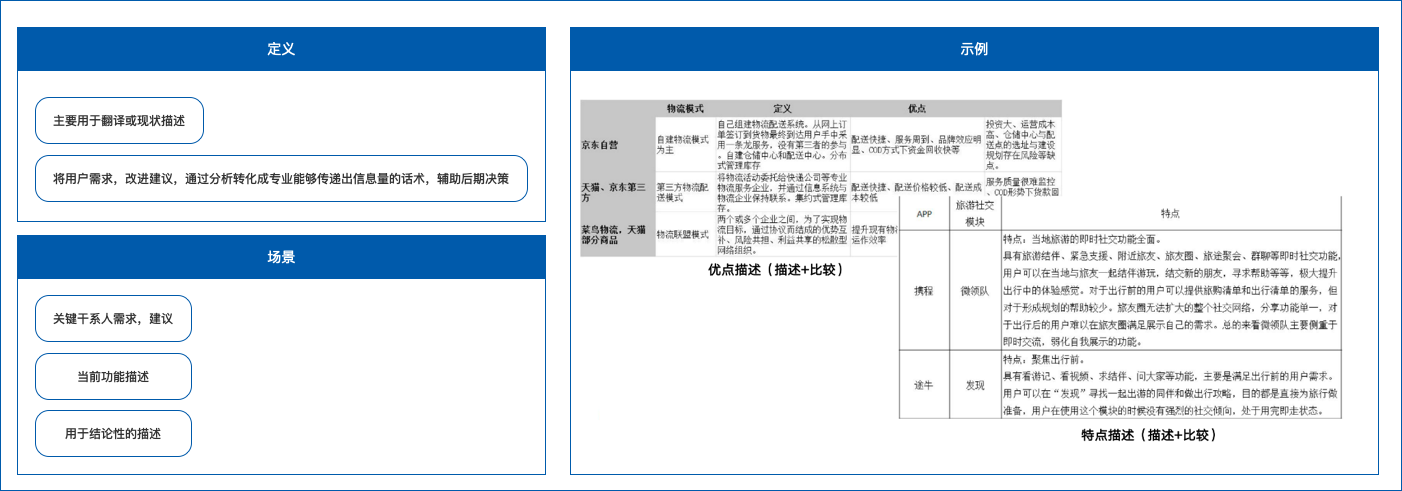The height and width of the screenshot is (491, 1402).
Task: Click the 将用户需求，改进建议 description box
Action: (x=281, y=179)
